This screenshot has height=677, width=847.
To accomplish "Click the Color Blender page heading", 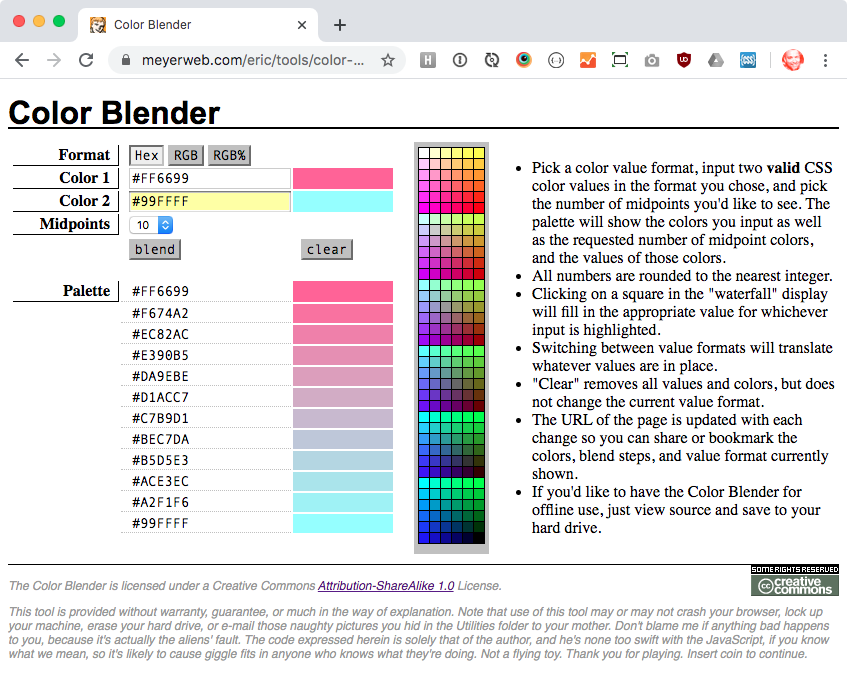I will click(115, 113).
